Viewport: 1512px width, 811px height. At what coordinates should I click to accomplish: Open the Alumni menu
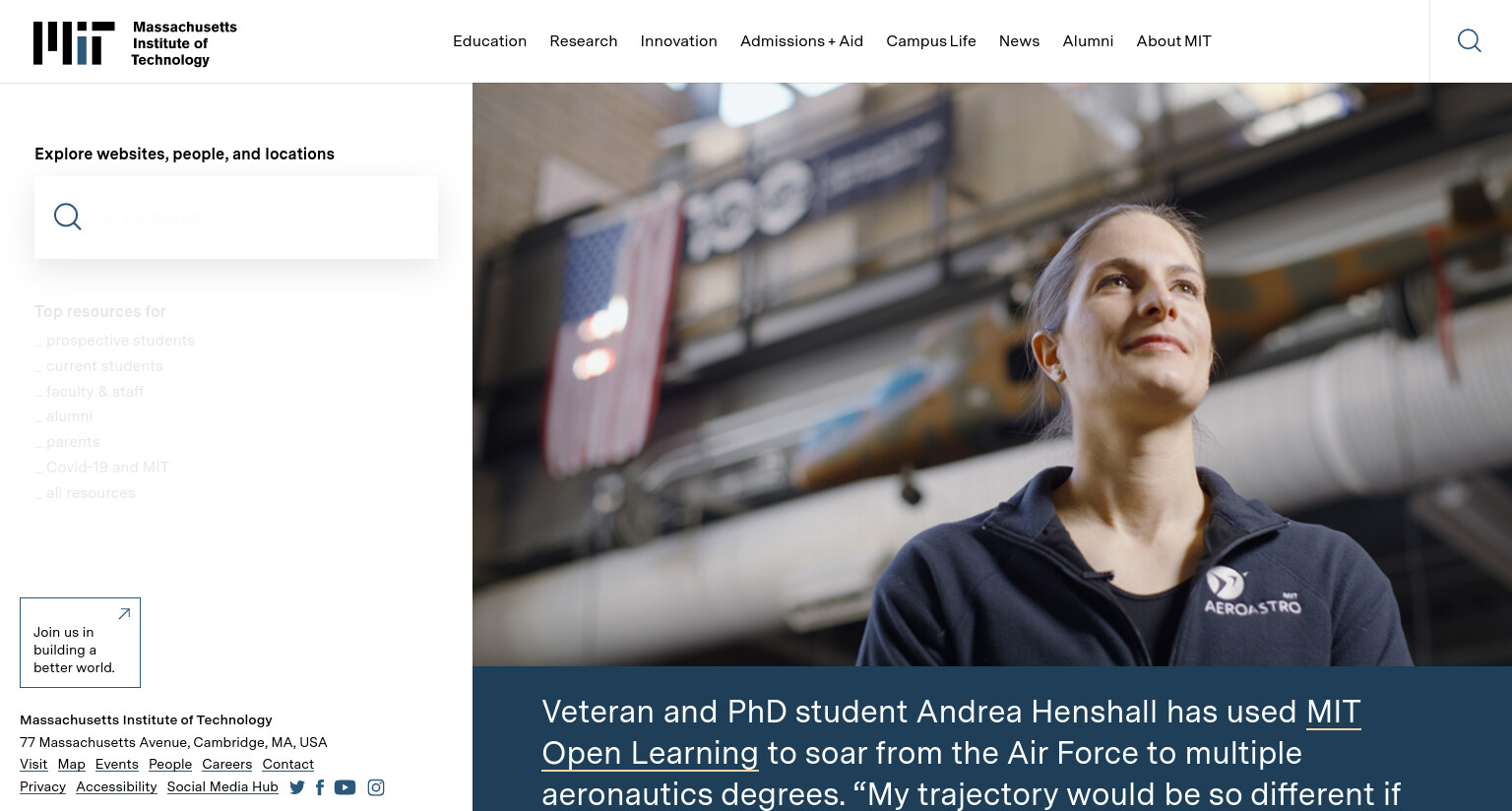pos(1088,41)
